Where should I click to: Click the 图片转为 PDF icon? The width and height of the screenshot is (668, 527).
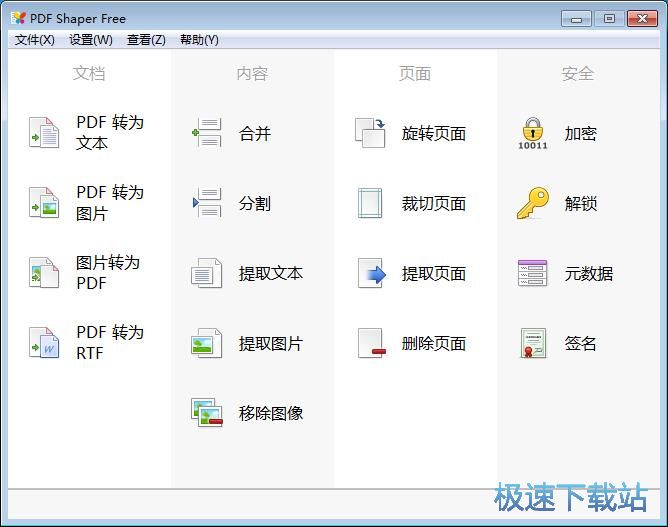tap(44, 272)
